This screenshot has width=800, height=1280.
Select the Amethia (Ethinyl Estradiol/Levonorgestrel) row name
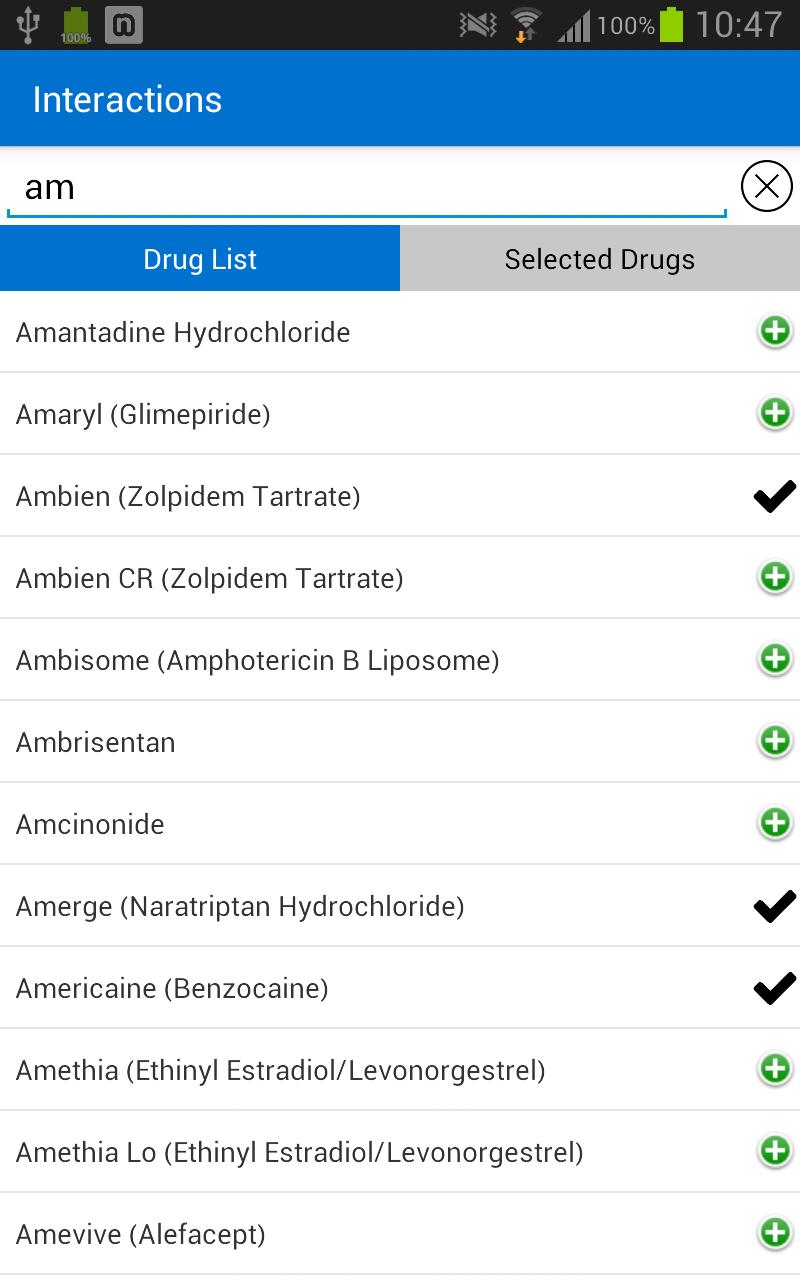[x=281, y=1070]
